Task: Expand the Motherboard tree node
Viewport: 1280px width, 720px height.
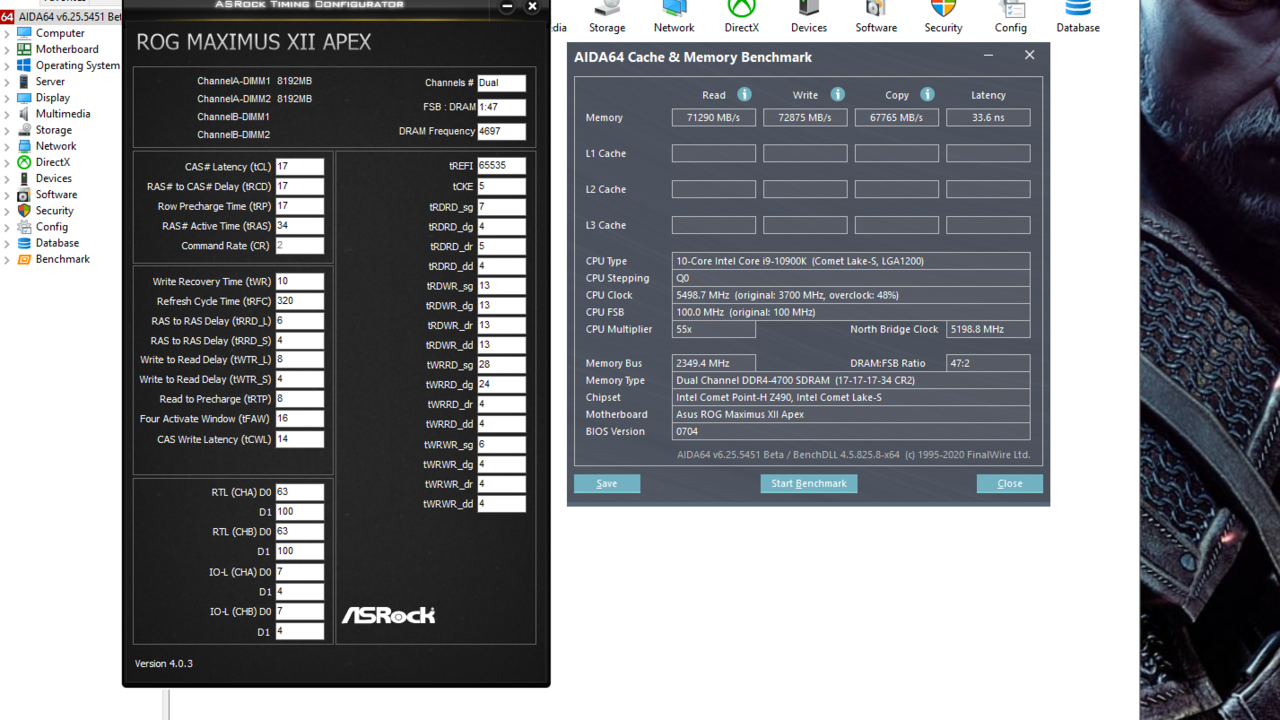Action: pos(7,49)
